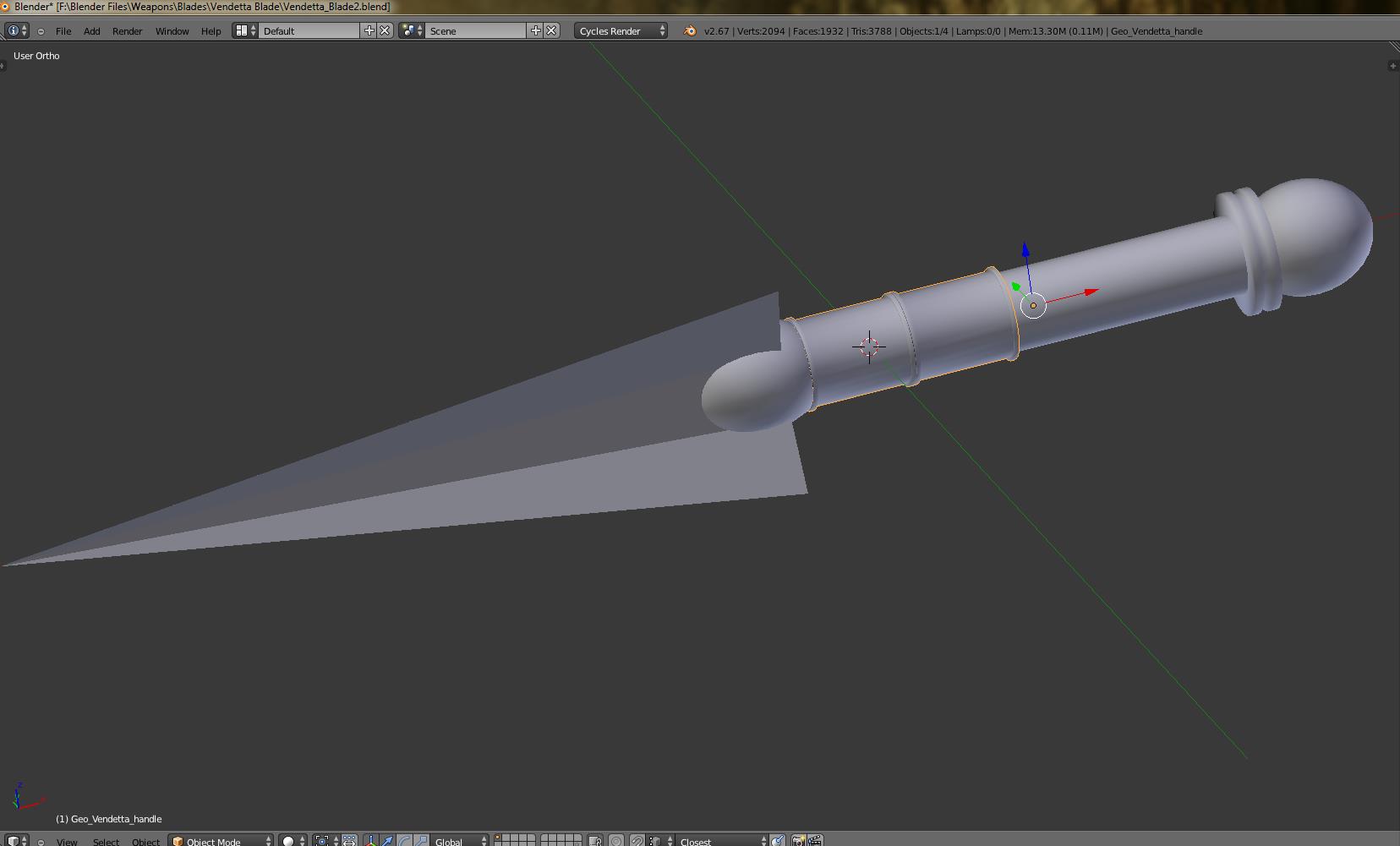Viewport: 1400px width, 846px height.
Task: Click the Select menu in viewport header
Action: 106,841
